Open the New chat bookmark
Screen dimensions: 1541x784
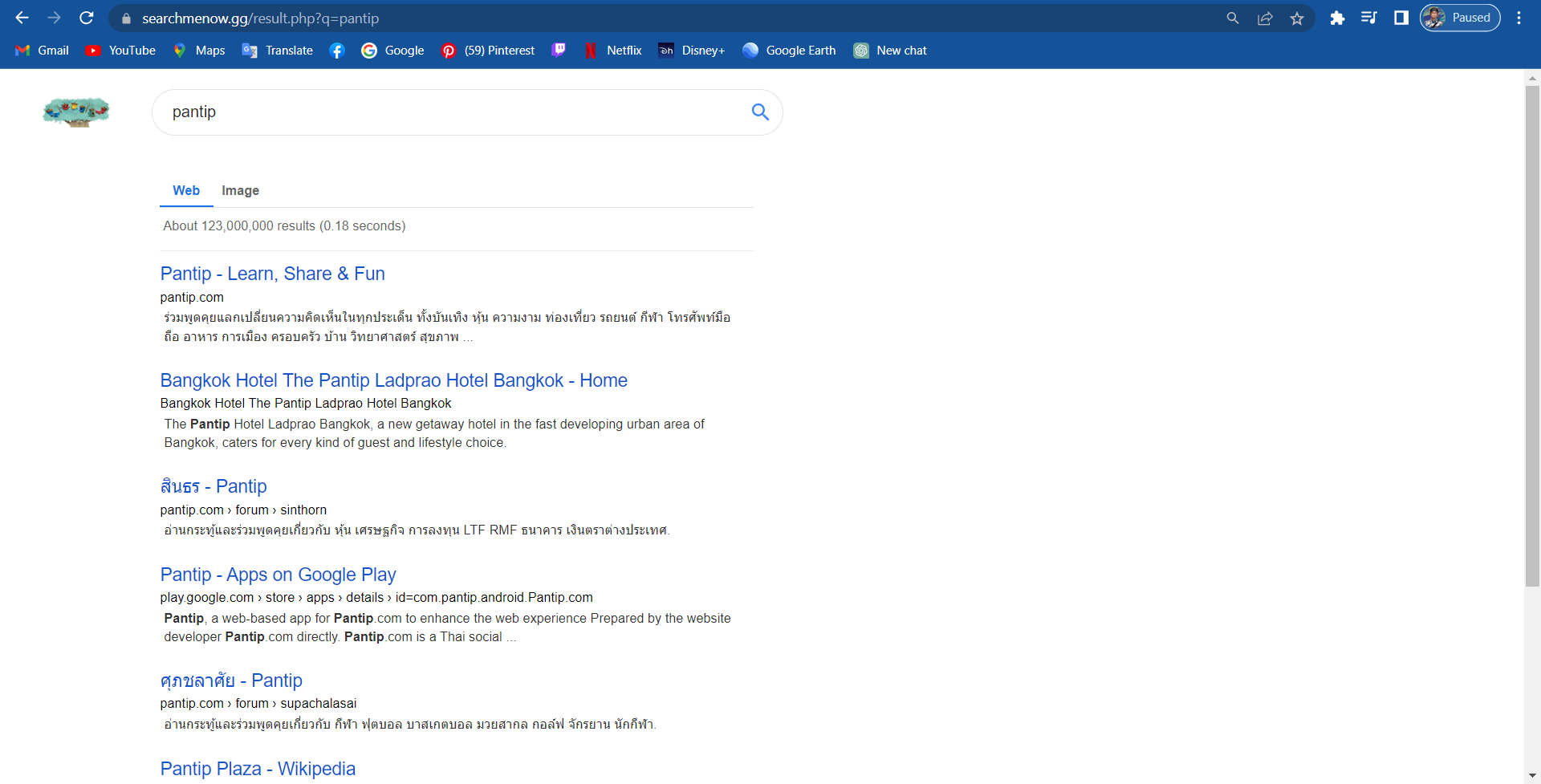890,51
